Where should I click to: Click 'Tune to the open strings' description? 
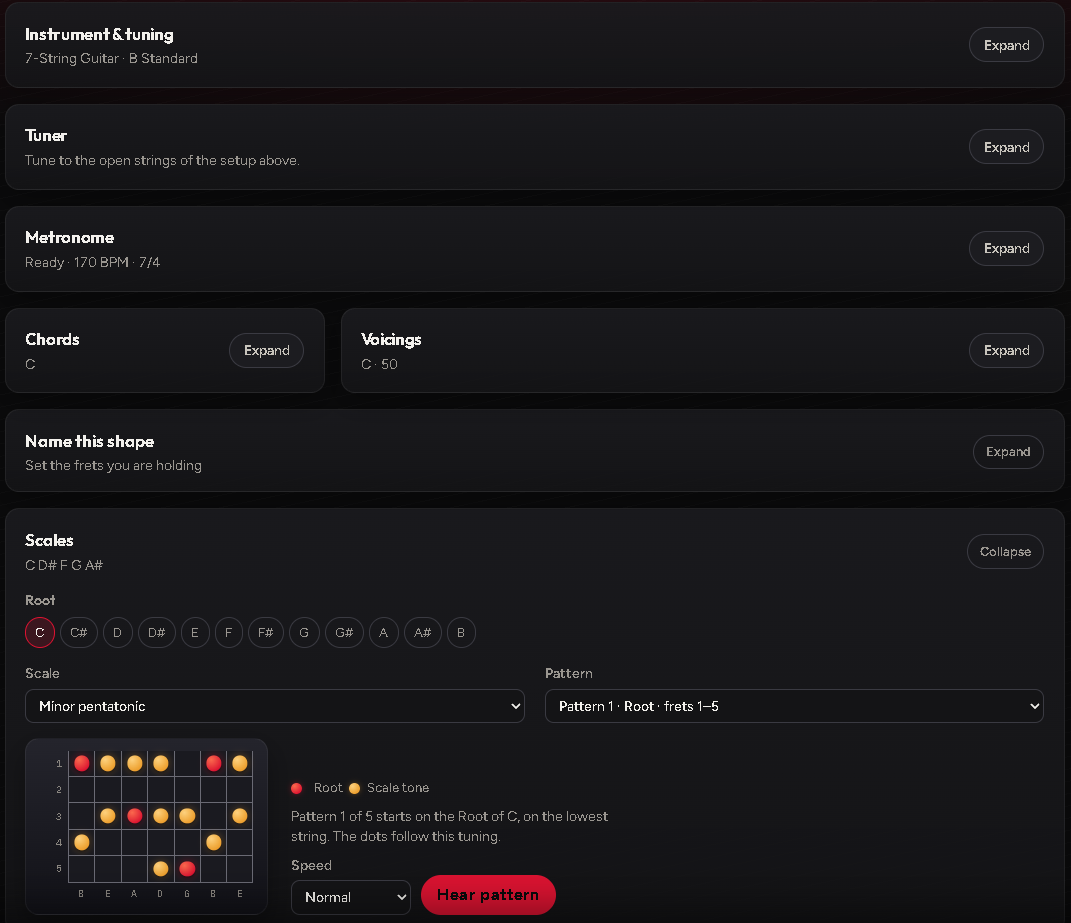click(x=162, y=160)
